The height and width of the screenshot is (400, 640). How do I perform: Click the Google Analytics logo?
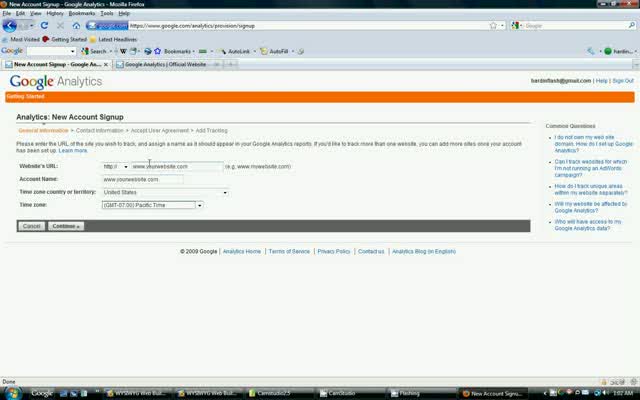56,81
